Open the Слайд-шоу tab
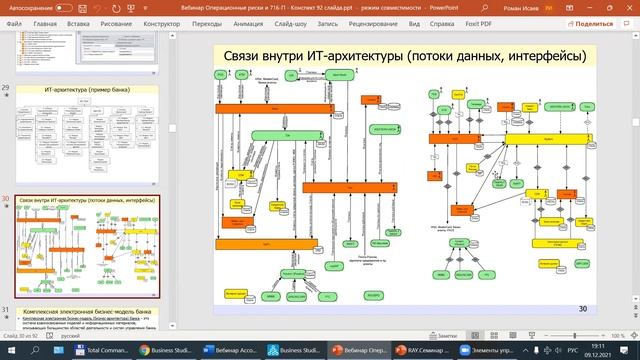 pos(290,24)
